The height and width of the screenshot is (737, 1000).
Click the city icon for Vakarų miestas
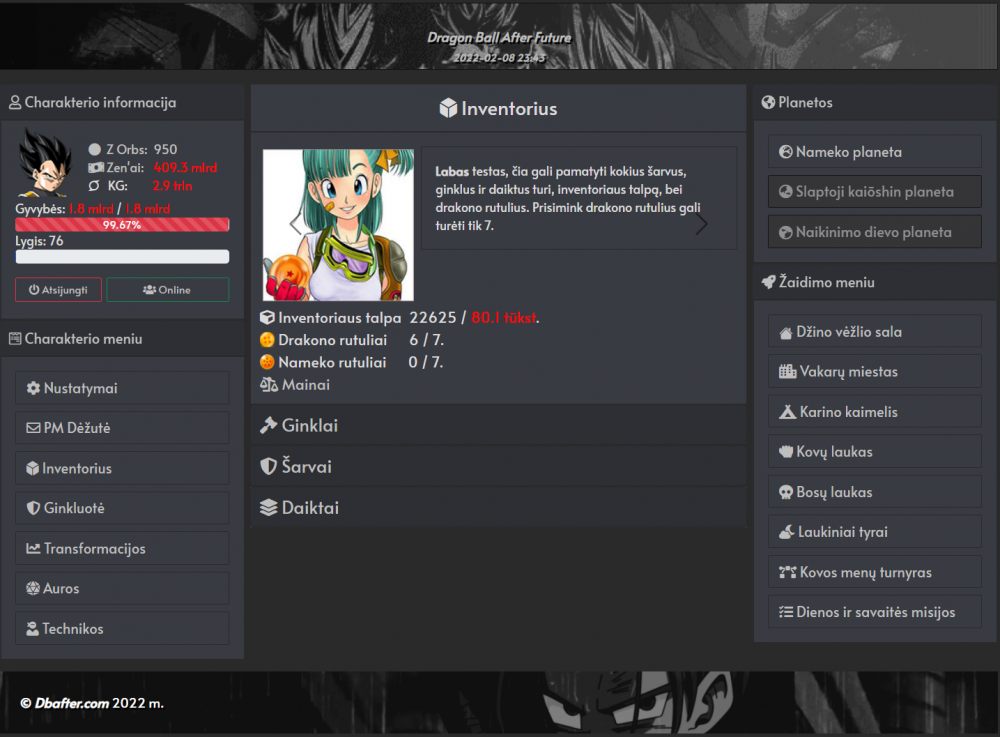tap(787, 372)
